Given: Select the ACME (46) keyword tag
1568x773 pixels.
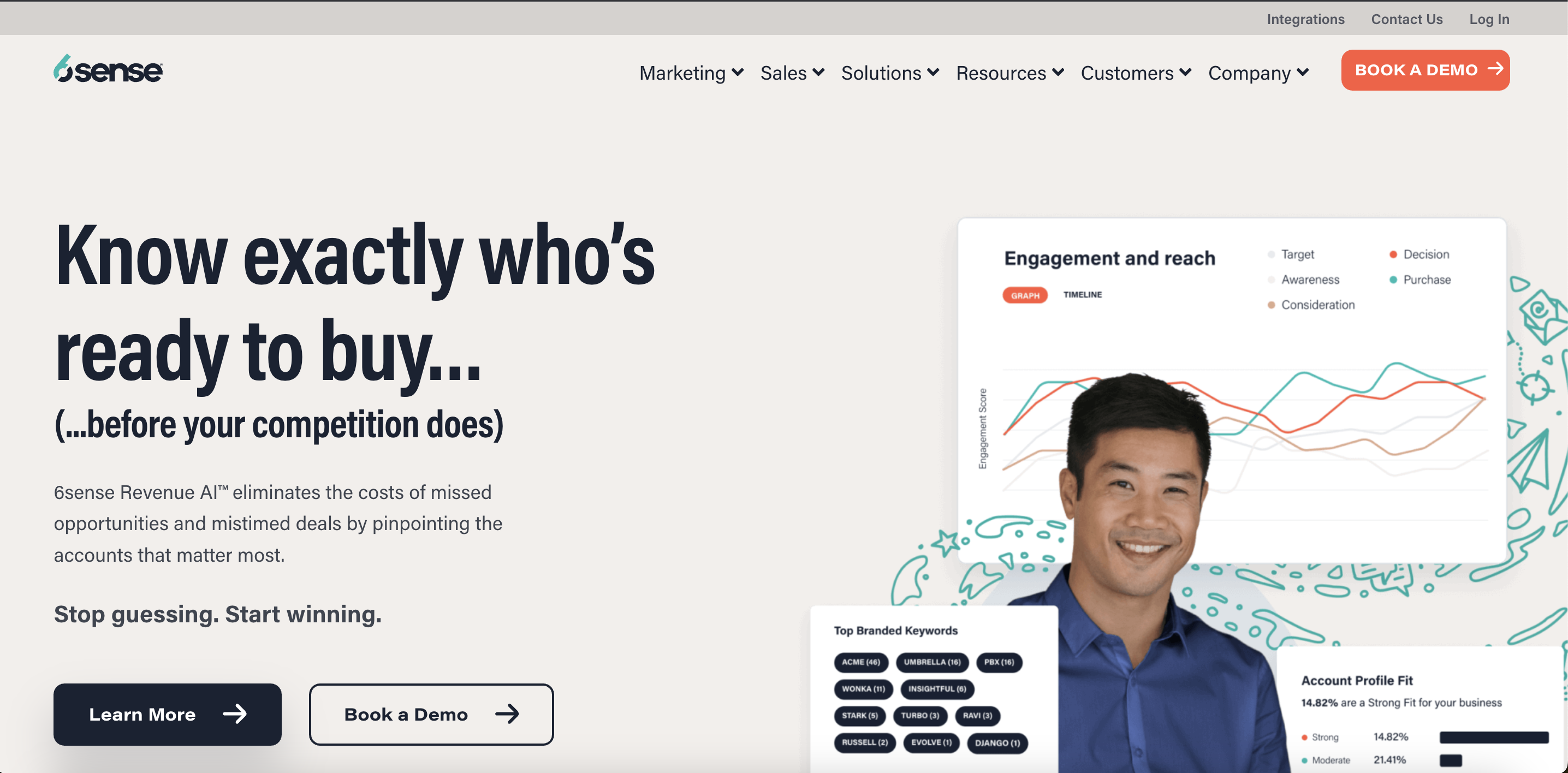Looking at the screenshot, I should tap(860, 662).
